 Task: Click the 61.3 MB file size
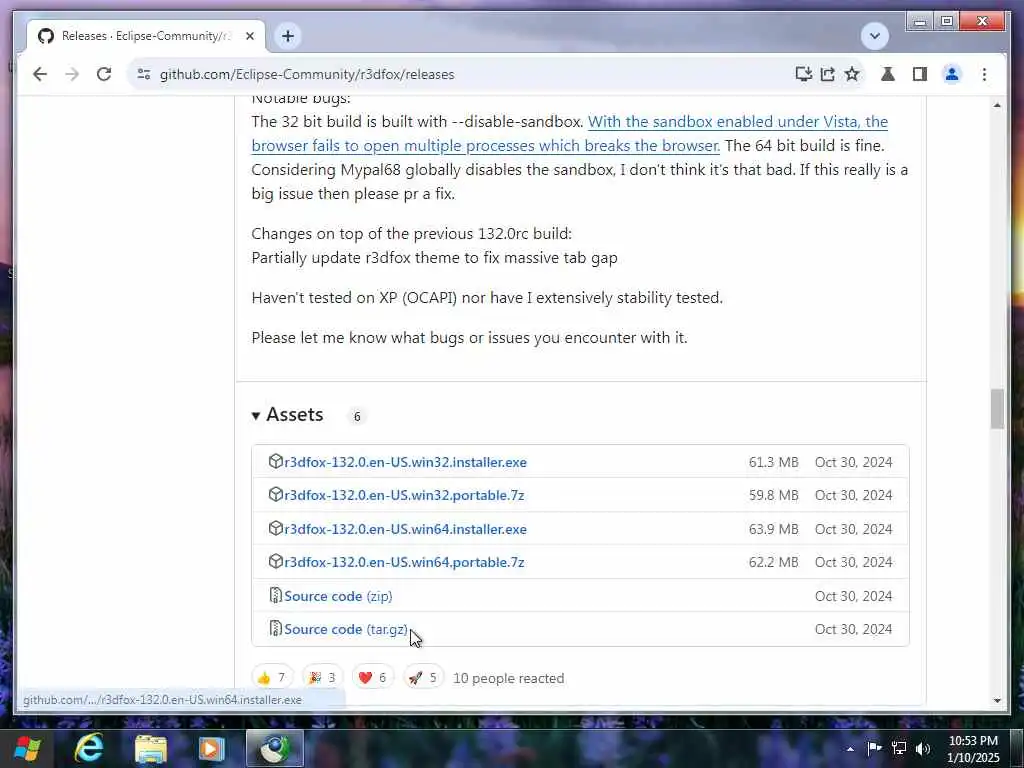(773, 462)
